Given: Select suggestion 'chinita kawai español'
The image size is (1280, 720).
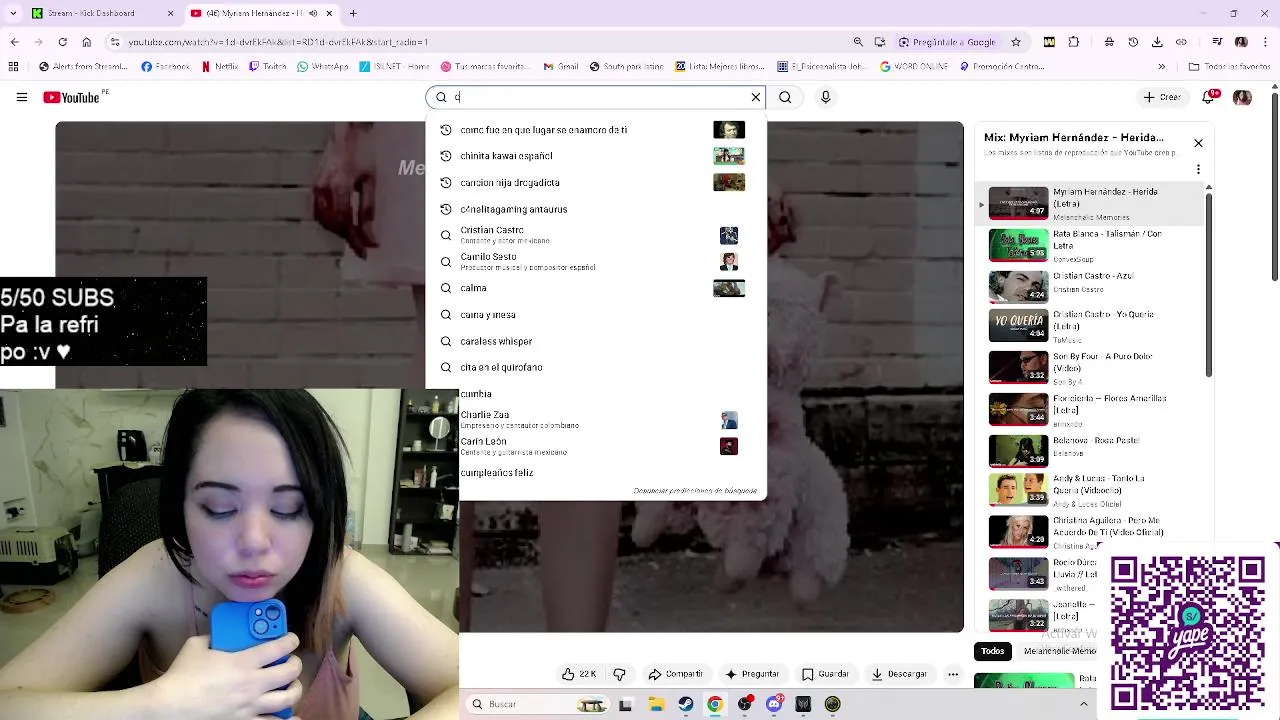Looking at the screenshot, I should click(595, 156).
